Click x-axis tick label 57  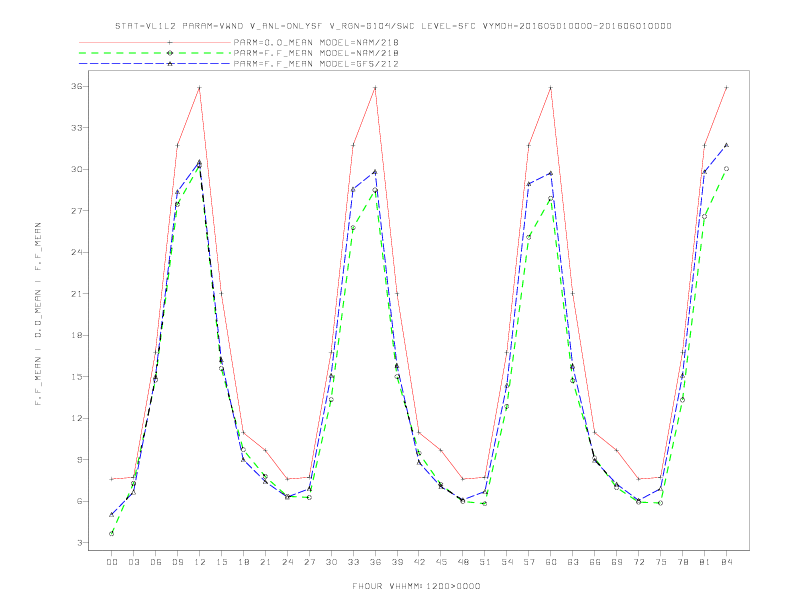[x=529, y=562]
